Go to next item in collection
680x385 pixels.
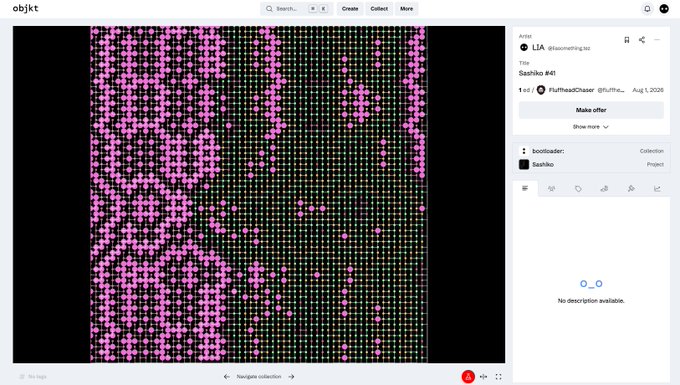tap(291, 377)
